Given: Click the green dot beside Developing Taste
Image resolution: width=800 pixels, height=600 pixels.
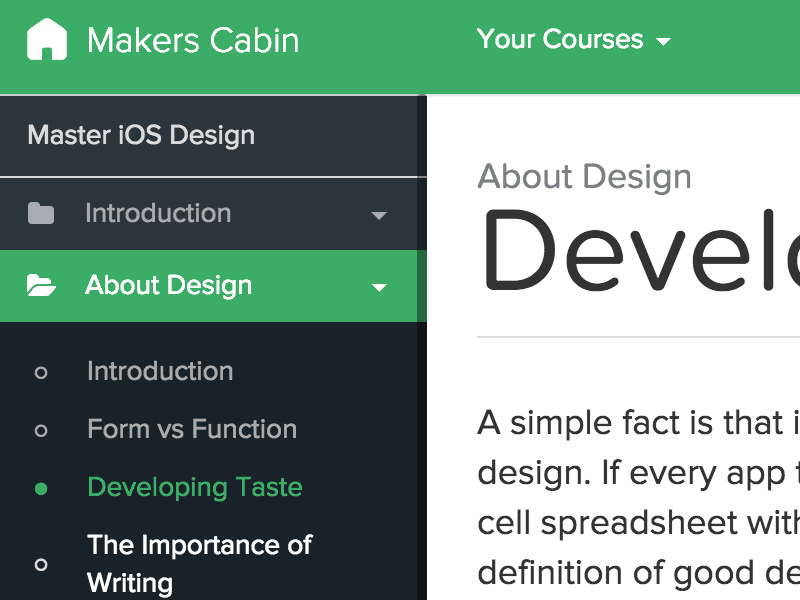Looking at the screenshot, I should (41, 487).
